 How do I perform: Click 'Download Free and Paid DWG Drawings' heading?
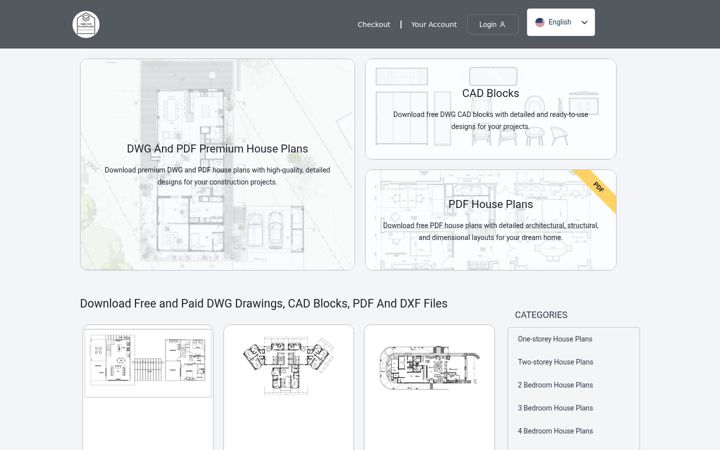[x=264, y=304]
